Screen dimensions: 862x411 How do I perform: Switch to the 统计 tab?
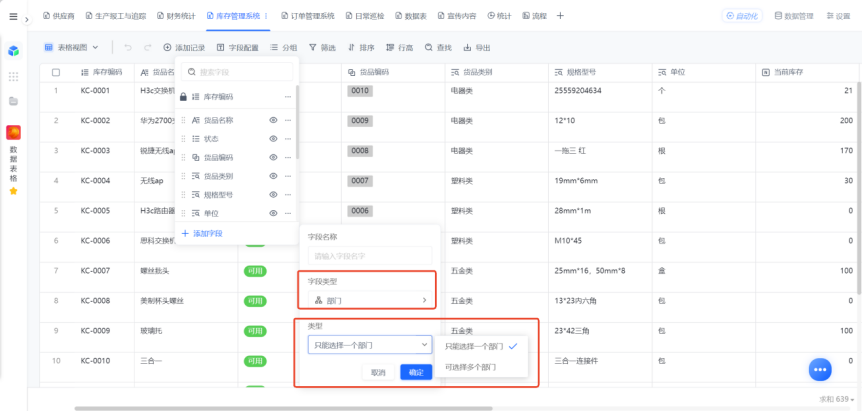(x=499, y=16)
